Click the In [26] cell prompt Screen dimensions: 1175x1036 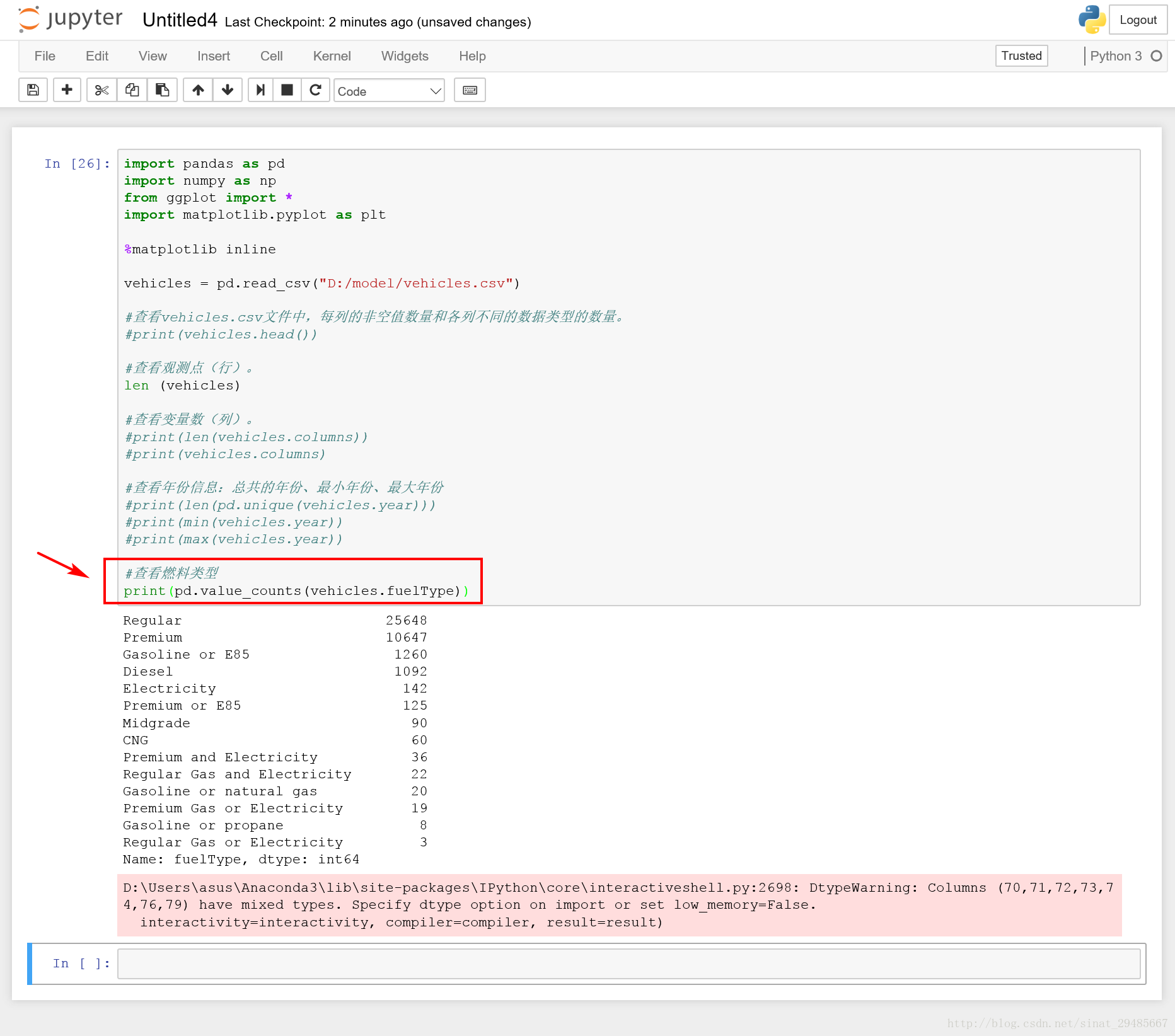(x=78, y=164)
